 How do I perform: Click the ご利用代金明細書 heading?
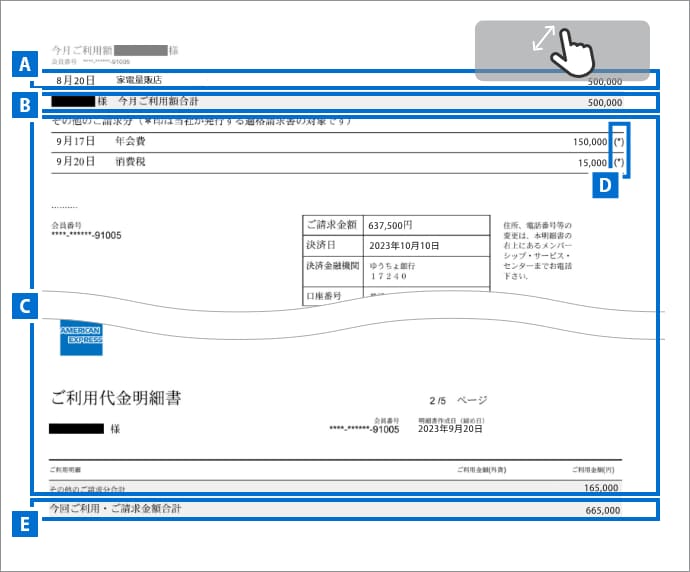pos(116,398)
